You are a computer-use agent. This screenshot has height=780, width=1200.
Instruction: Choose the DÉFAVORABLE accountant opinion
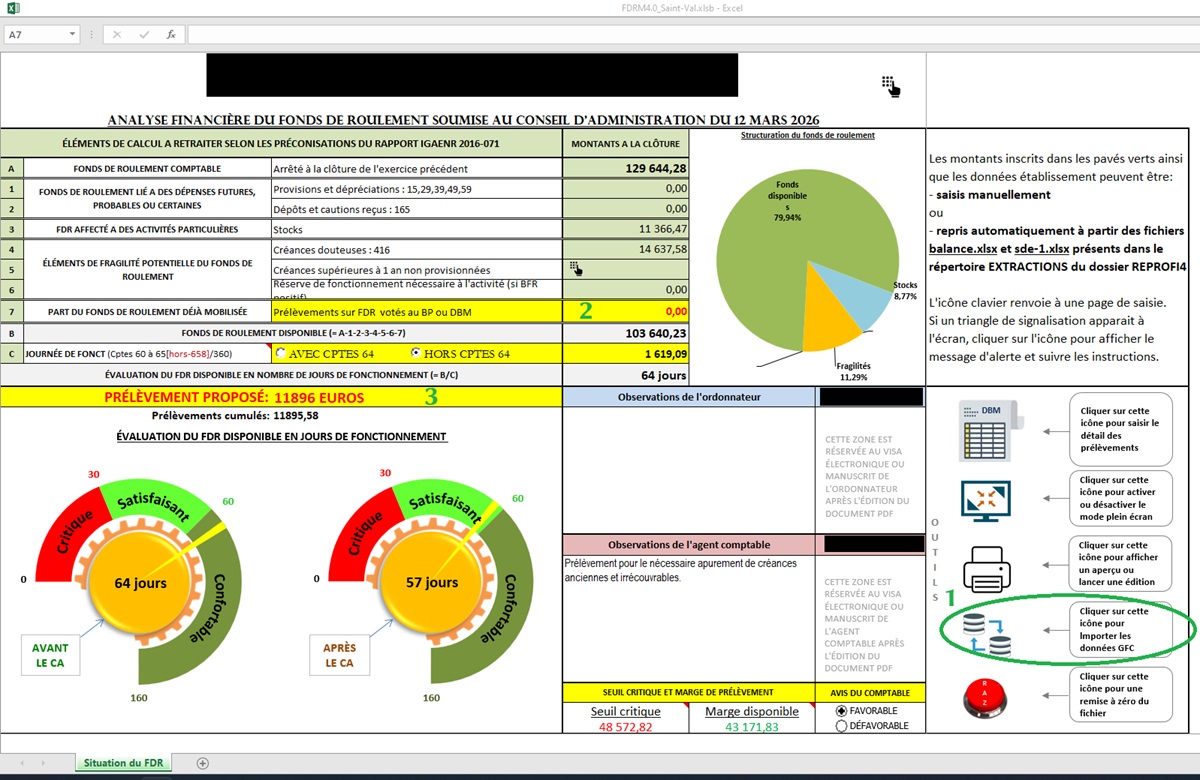click(x=841, y=726)
